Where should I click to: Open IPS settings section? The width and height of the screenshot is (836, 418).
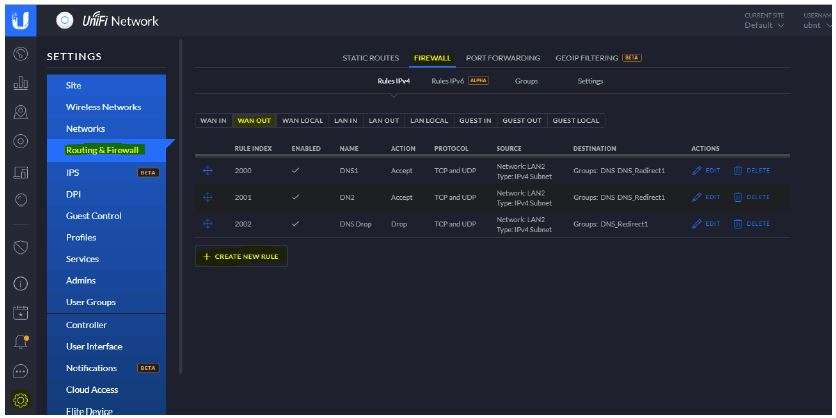(107, 173)
